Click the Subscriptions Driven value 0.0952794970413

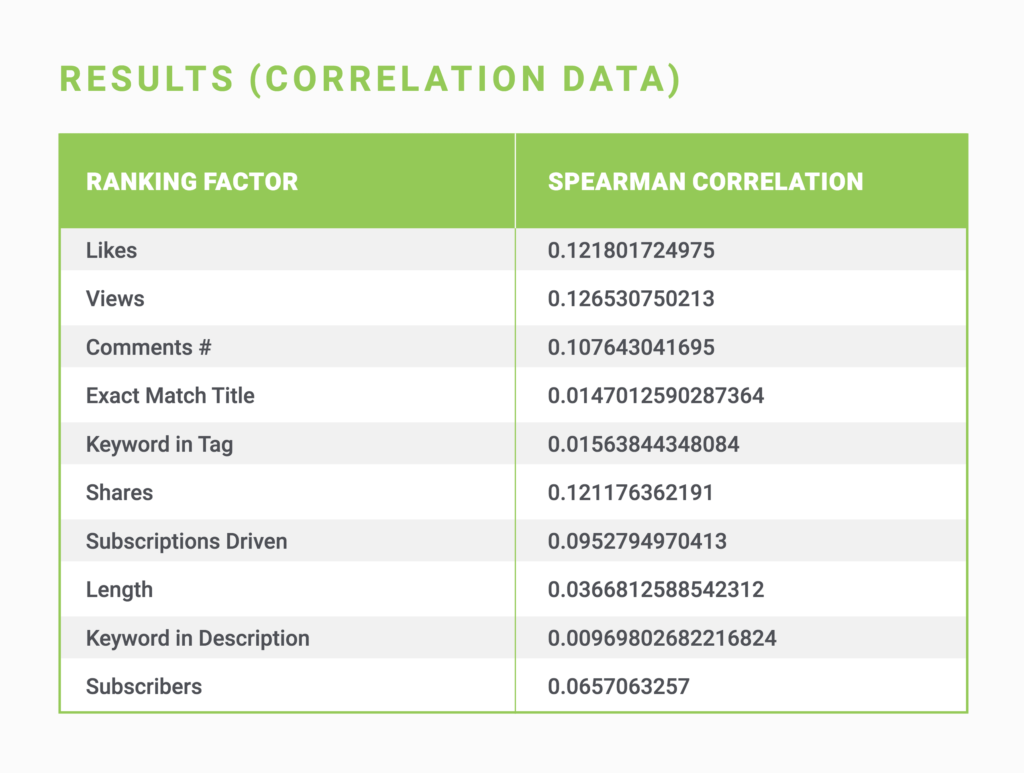pos(637,541)
